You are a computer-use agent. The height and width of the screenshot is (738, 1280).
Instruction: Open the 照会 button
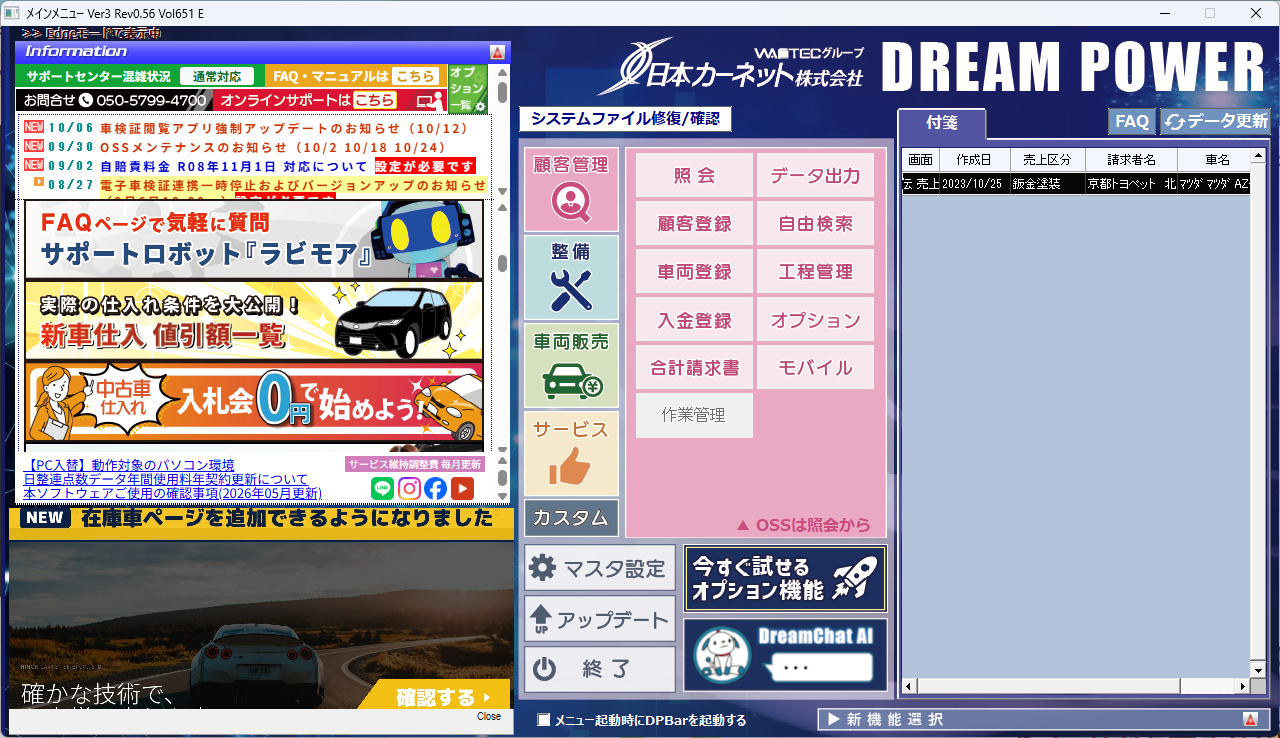point(694,175)
